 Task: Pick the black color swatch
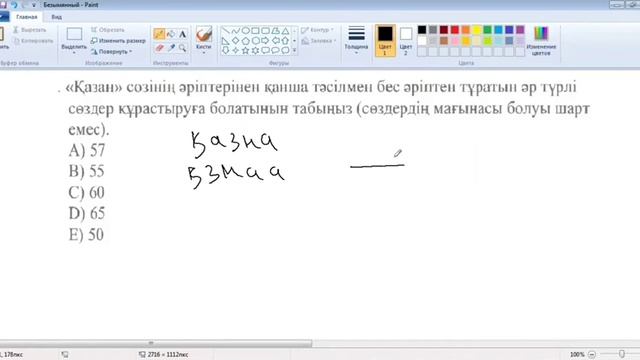coord(422,29)
